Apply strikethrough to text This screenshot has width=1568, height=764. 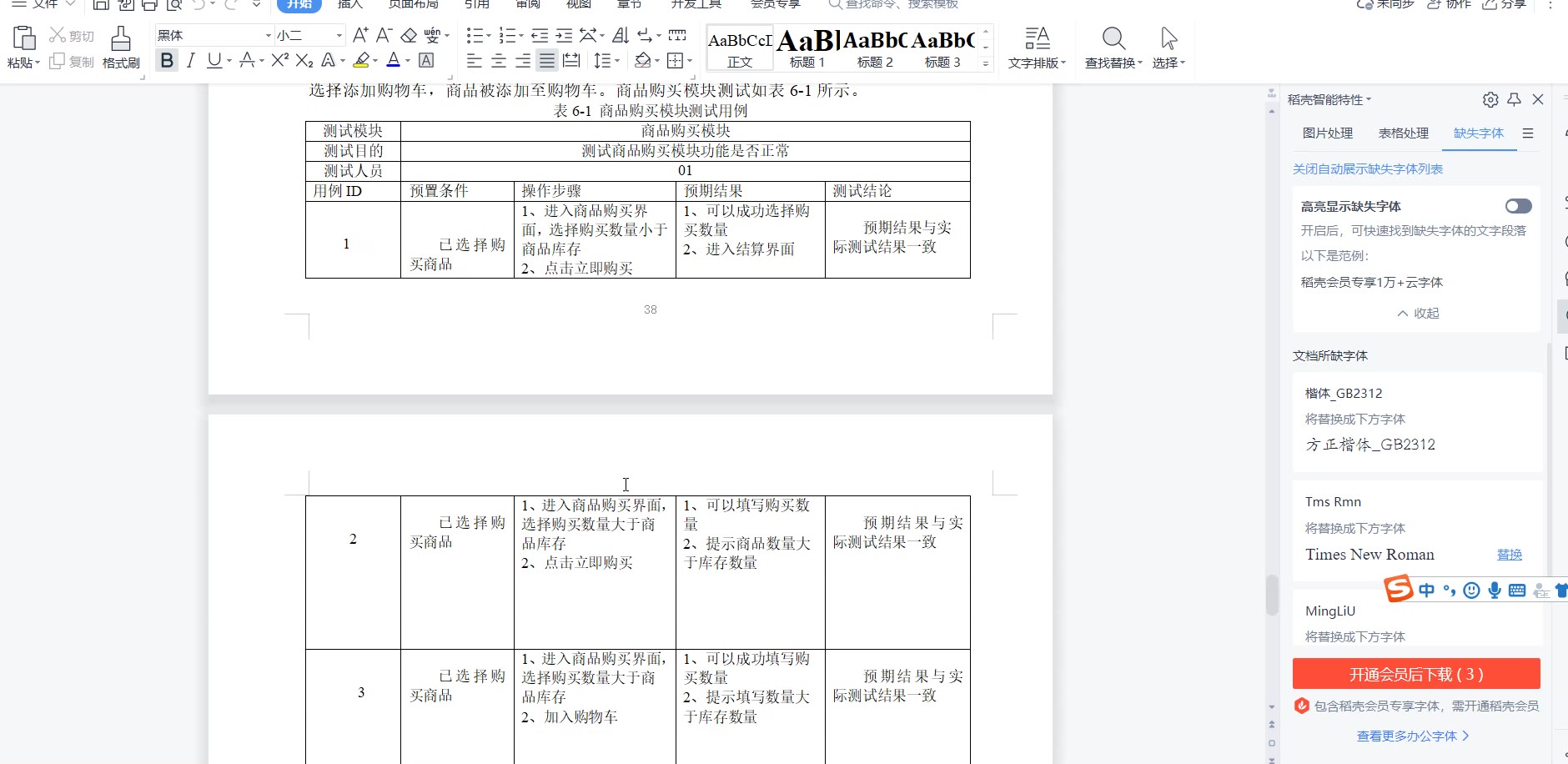click(247, 60)
